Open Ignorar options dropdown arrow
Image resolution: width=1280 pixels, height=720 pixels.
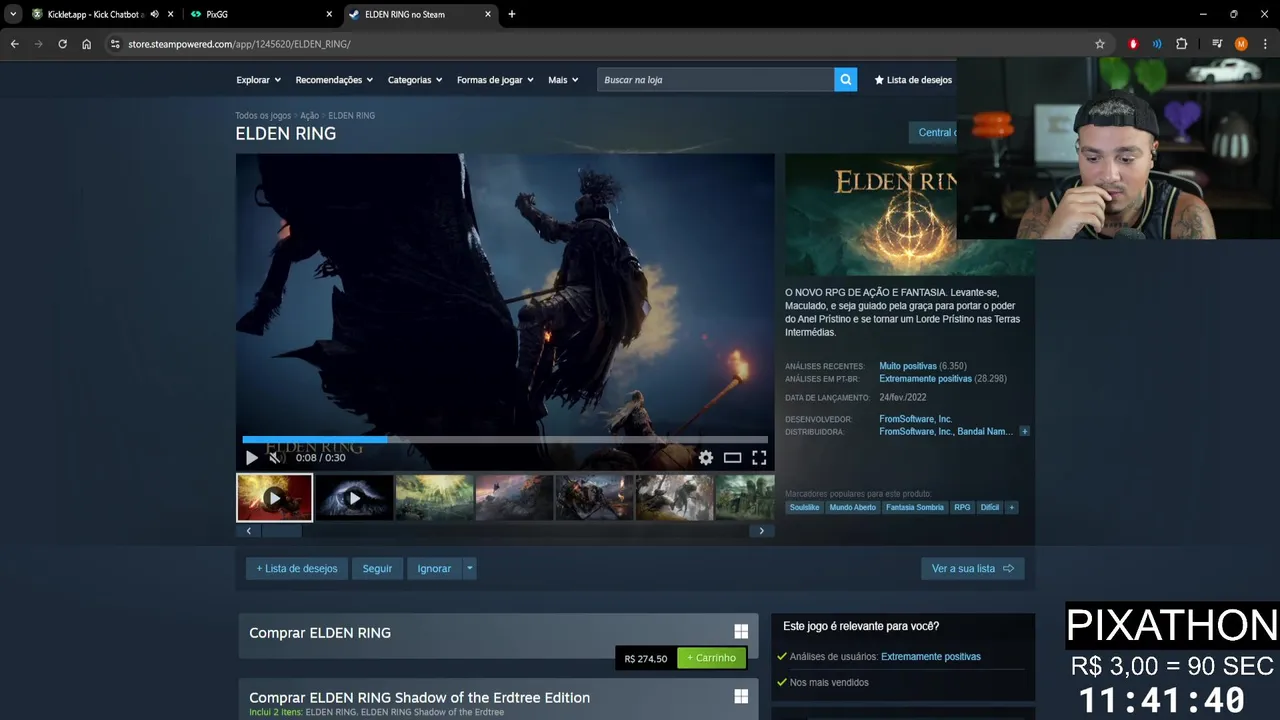469,568
